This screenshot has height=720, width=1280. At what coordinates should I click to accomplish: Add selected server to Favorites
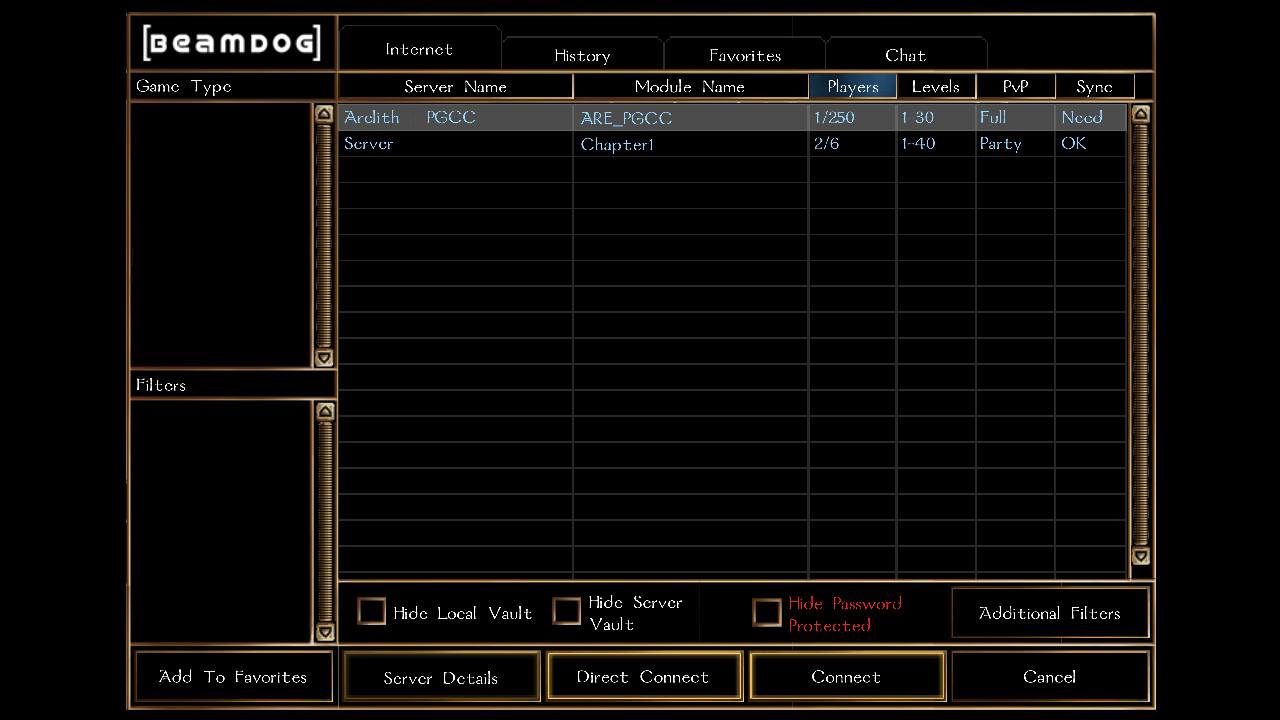point(233,677)
